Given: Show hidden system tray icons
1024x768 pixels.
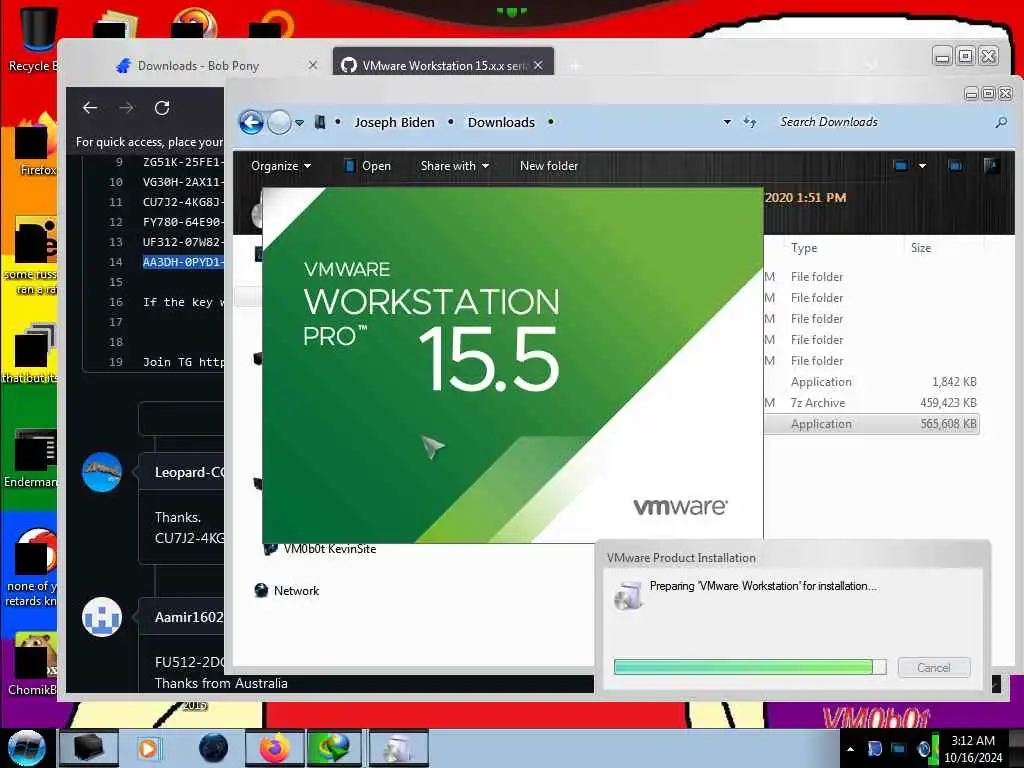Looking at the screenshot, I should click(850, 749).
